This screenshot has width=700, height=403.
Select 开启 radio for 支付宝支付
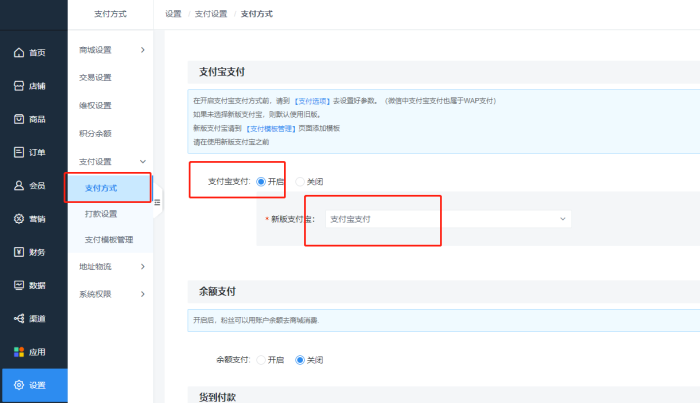tap(261, 182)
